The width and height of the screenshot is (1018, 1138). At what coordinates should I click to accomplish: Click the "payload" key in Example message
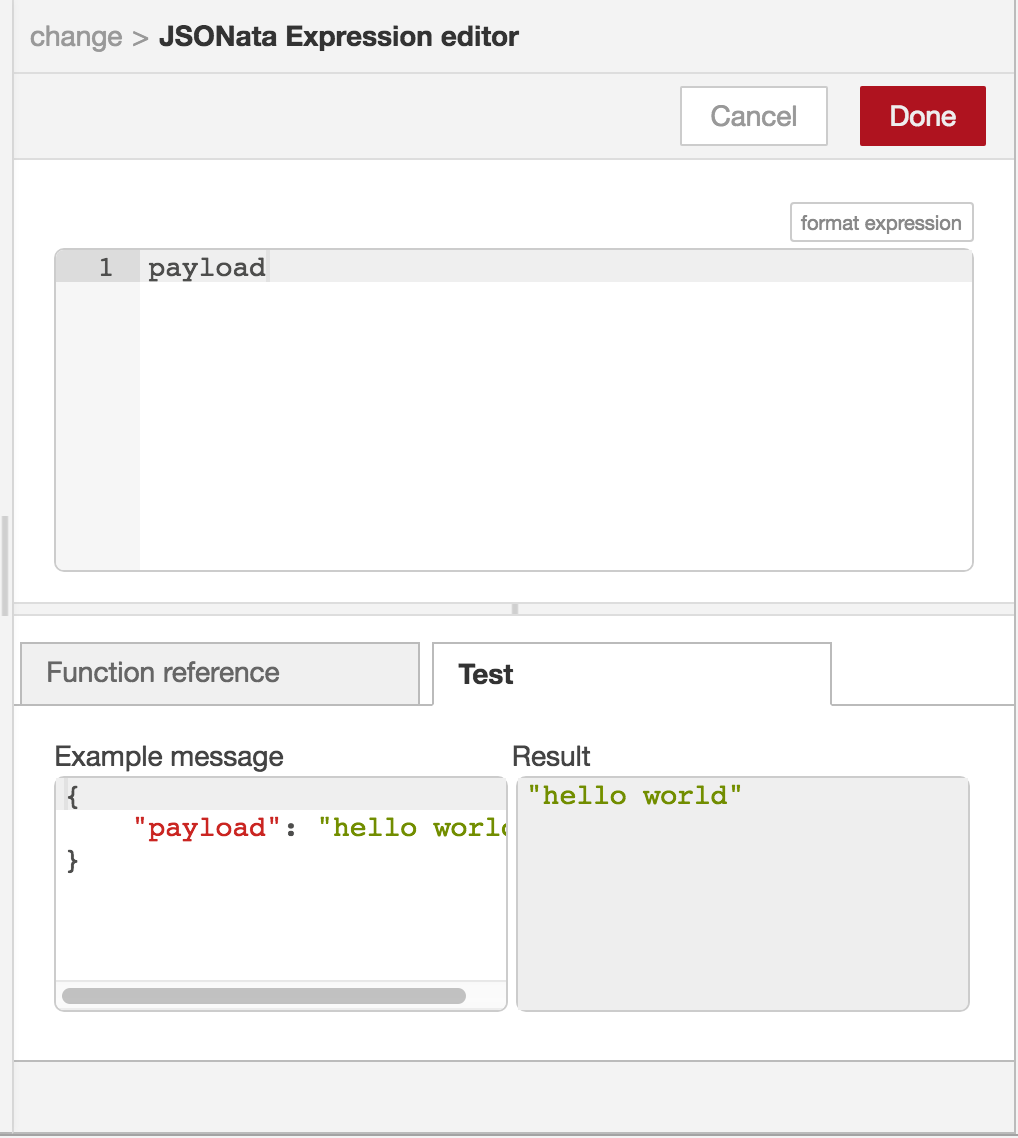pos(206,827)
